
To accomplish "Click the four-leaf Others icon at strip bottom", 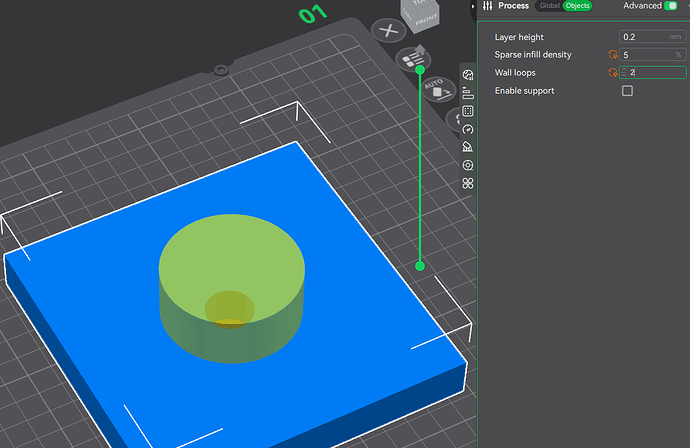I will point(467,183).
